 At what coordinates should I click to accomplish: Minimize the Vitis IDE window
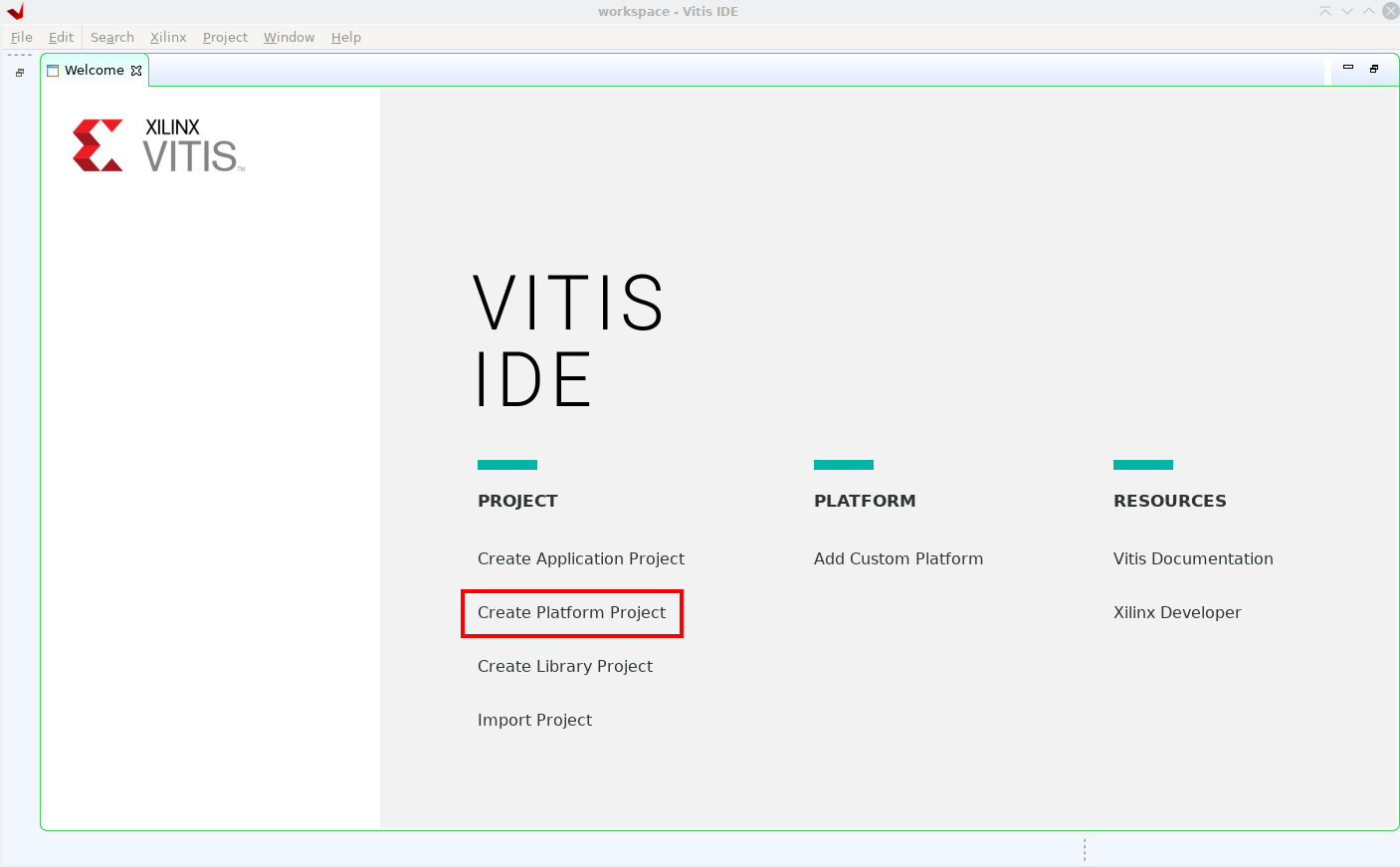[x=1347, y=11]
